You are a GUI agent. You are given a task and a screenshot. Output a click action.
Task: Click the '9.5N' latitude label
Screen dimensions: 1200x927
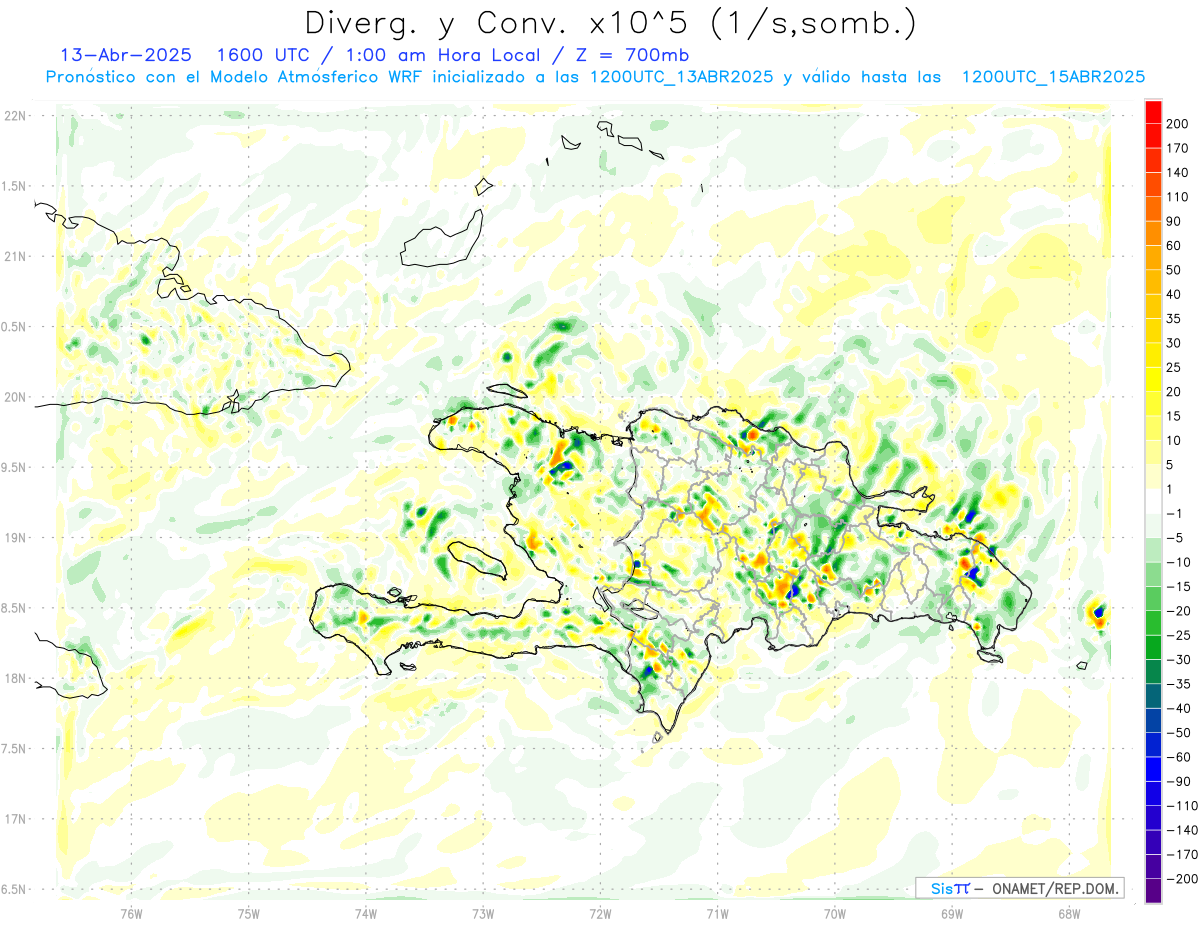tap(13, 467)
